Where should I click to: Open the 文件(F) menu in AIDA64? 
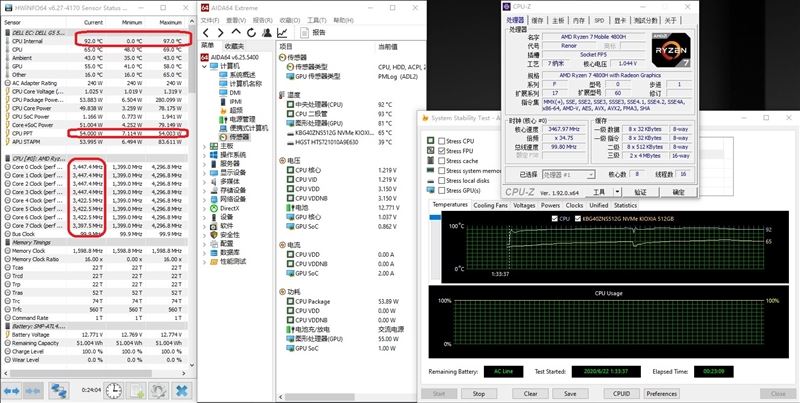coord(210,20)
